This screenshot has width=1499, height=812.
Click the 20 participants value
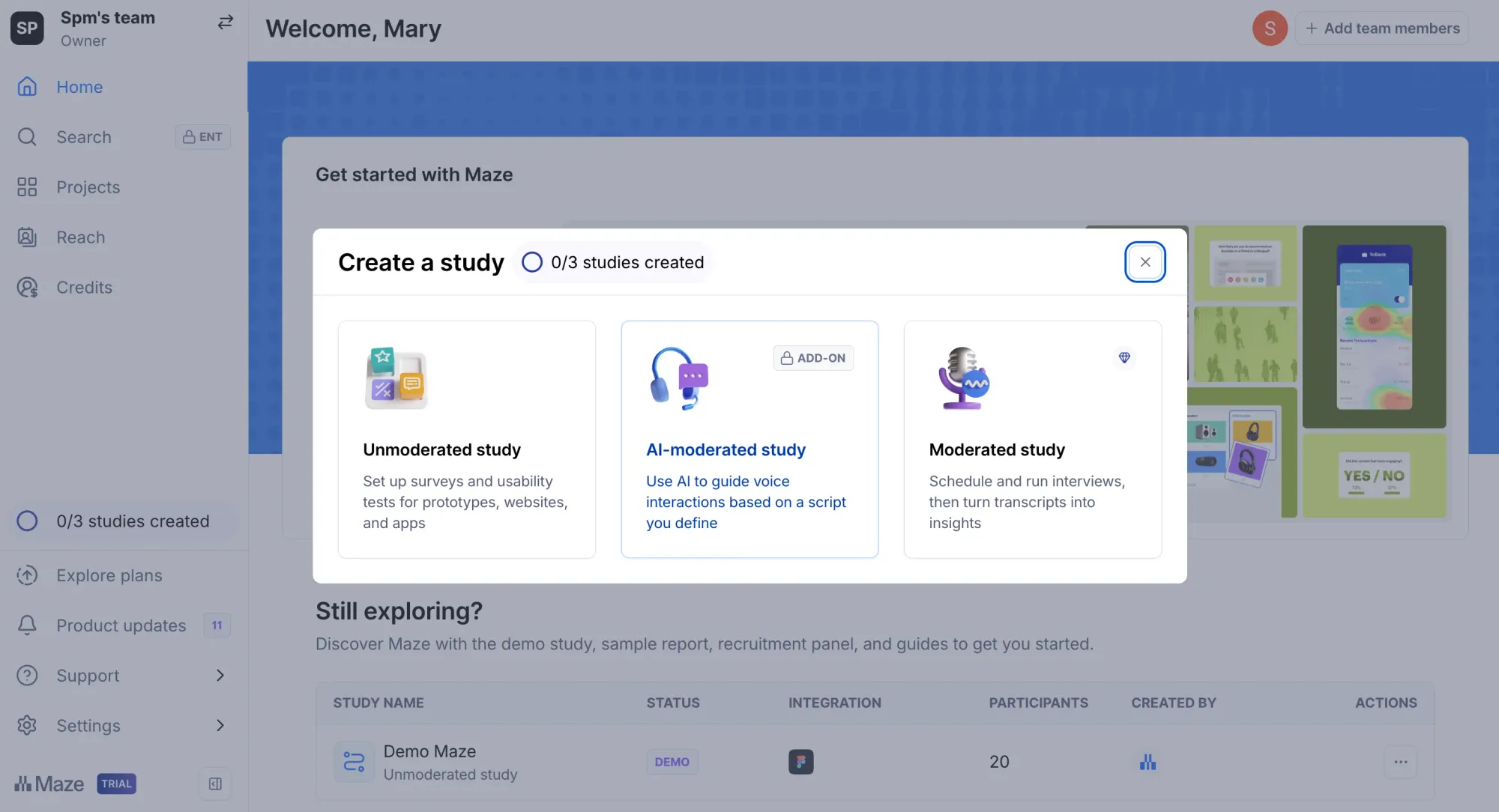(999, 762)
